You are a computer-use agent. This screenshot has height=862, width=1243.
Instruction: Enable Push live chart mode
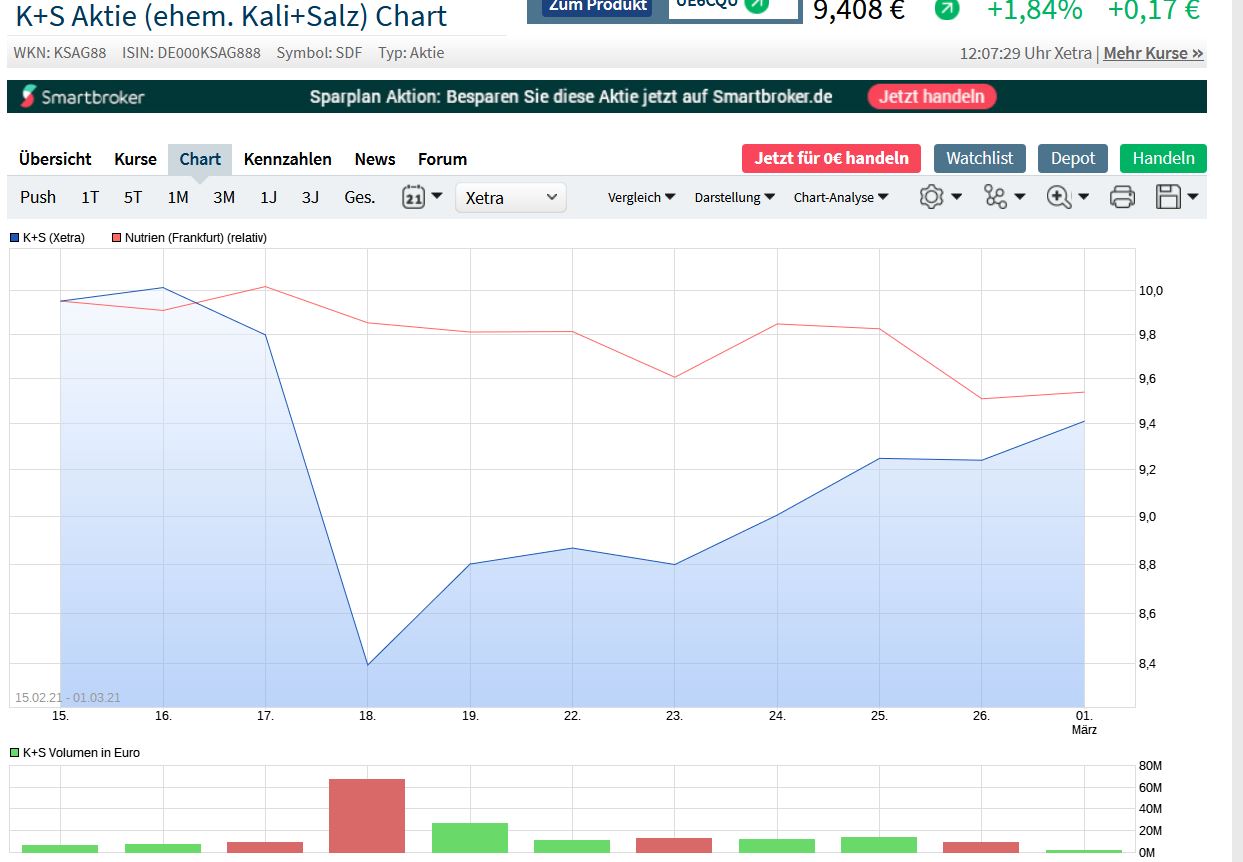click(x=38, y=197)
